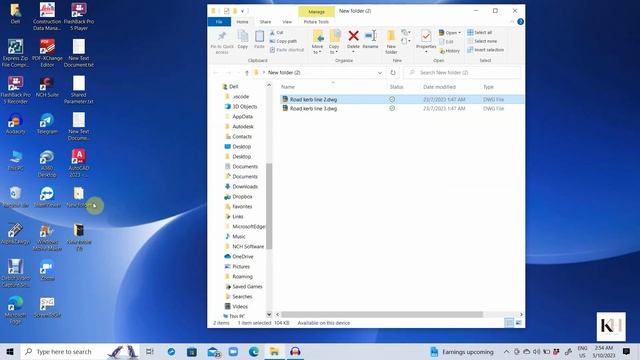Viewport: 640px width, 360px height.
Task: Open the Picture Tools tab
Action: coord(316,22)
